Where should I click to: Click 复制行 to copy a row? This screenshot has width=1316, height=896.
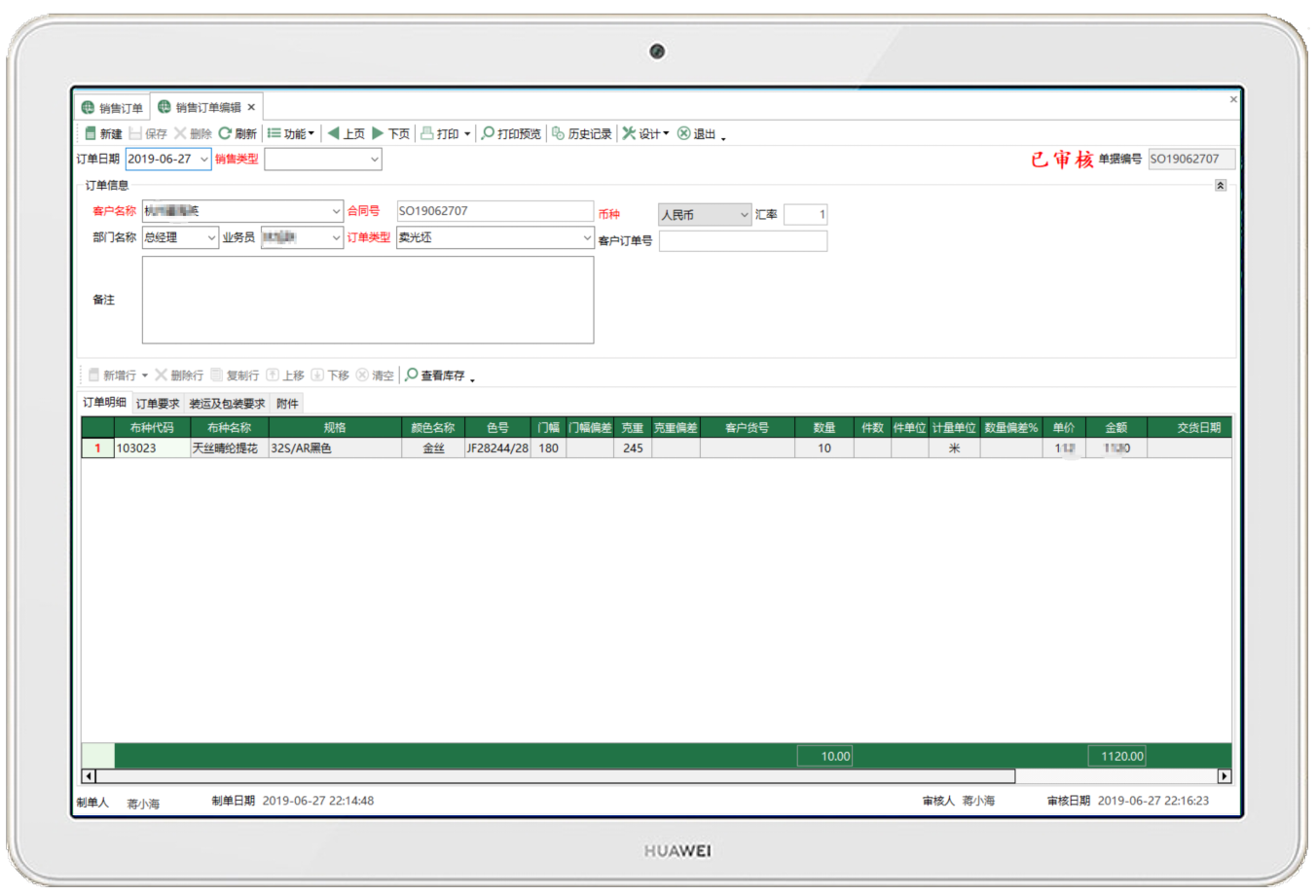(235, 375)
